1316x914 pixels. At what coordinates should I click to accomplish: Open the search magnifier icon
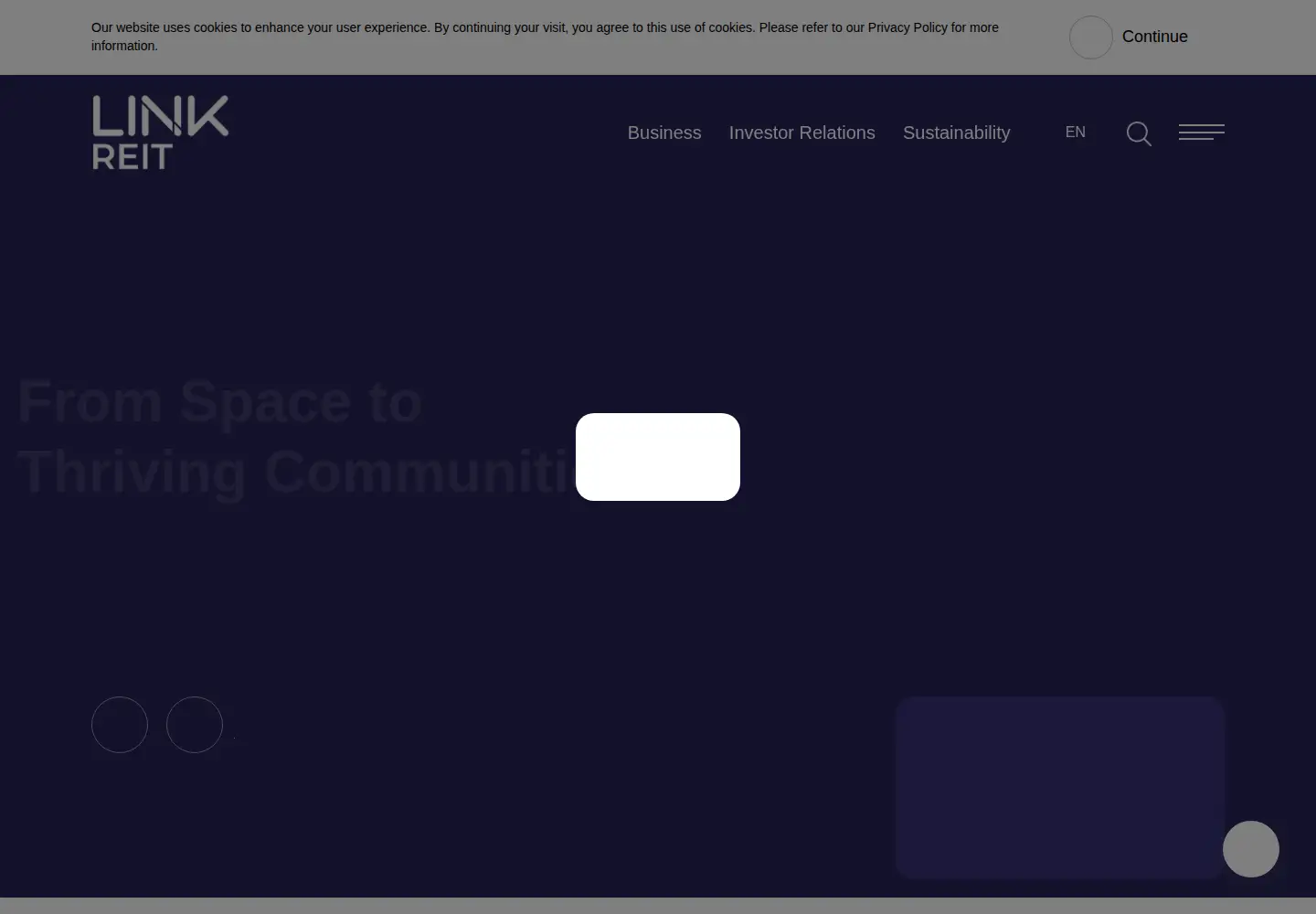pos(1139,133)
